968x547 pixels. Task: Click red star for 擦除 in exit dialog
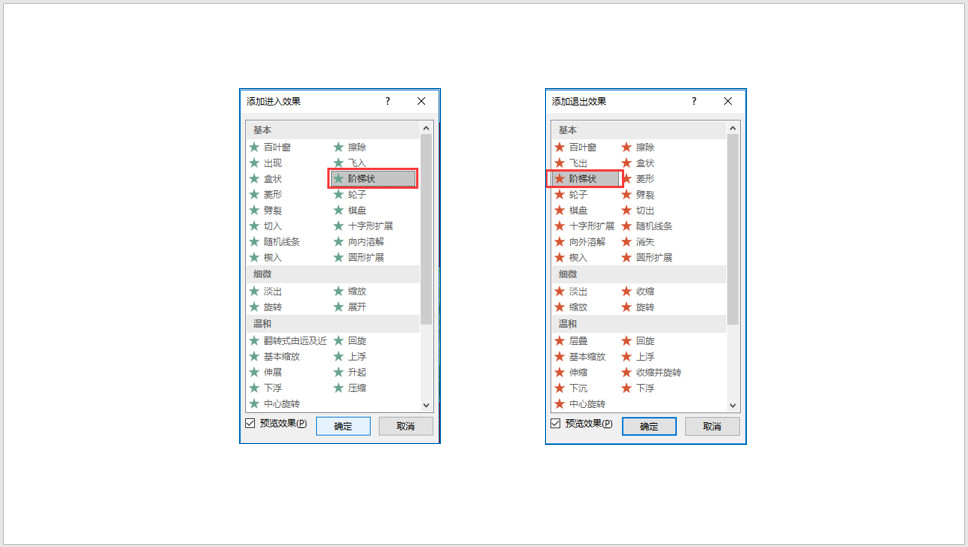[x=627, y=147]
